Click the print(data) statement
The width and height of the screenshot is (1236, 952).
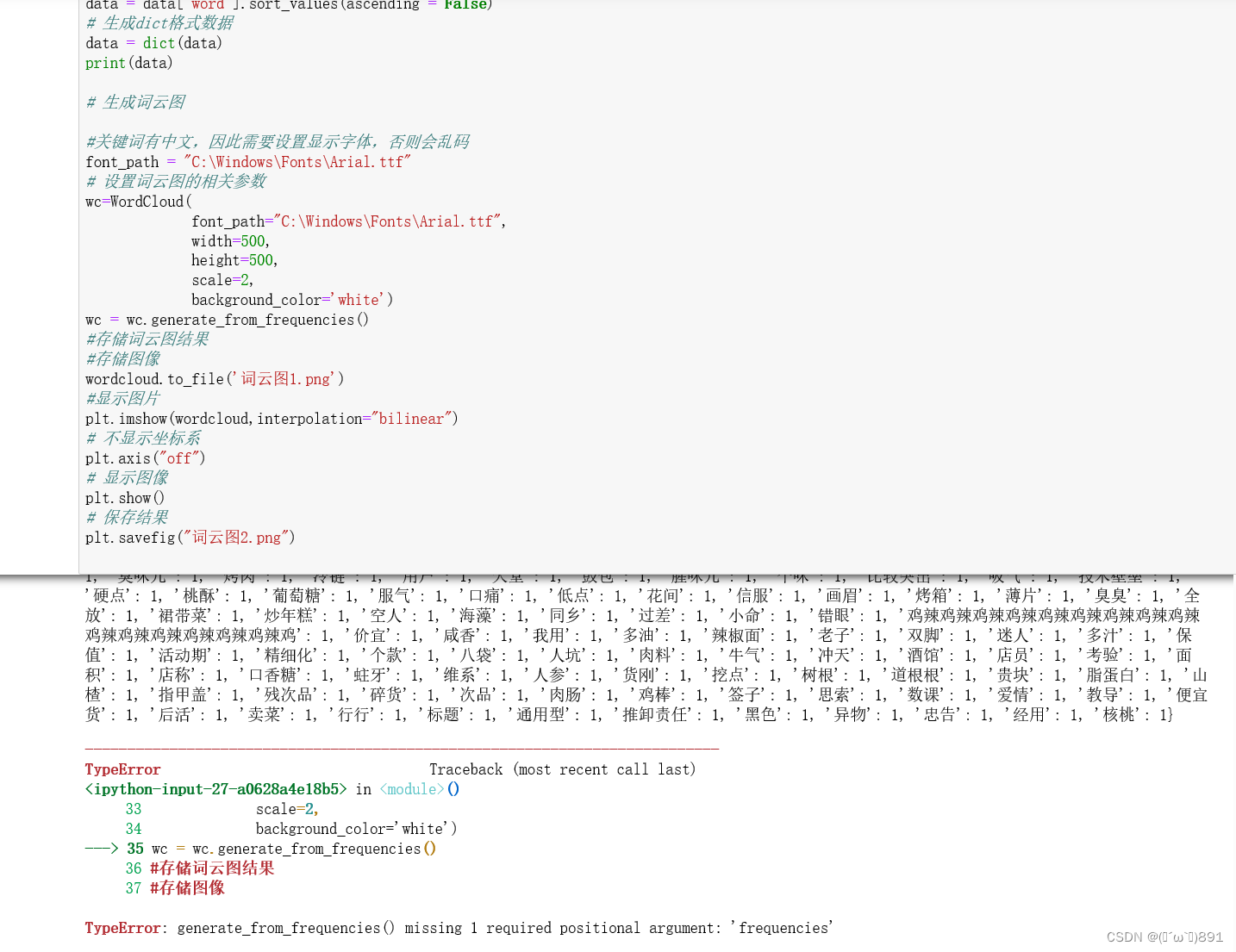tap(128, 62)
